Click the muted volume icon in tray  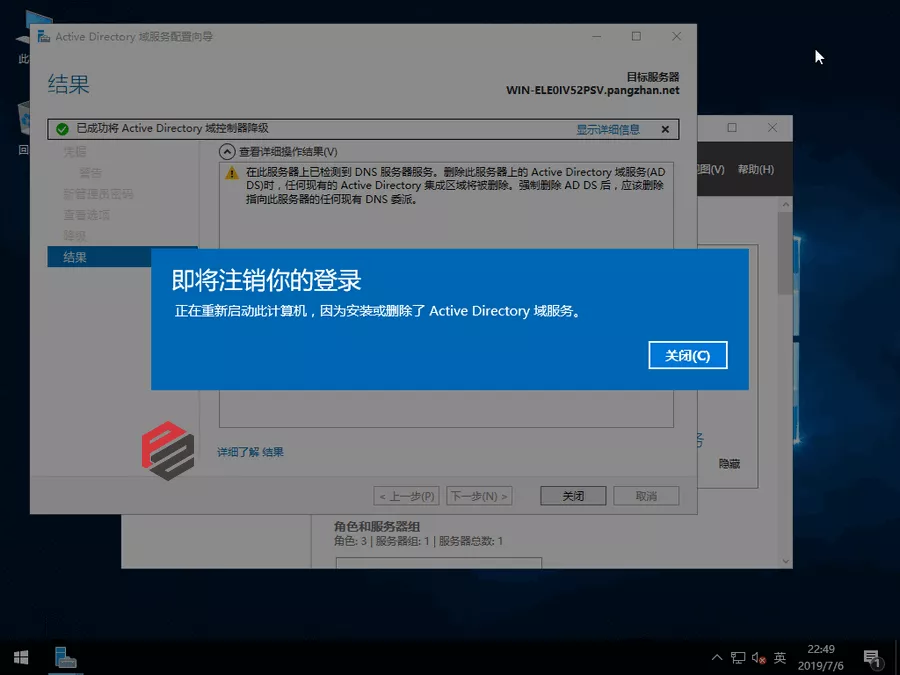tap(758, 658)
